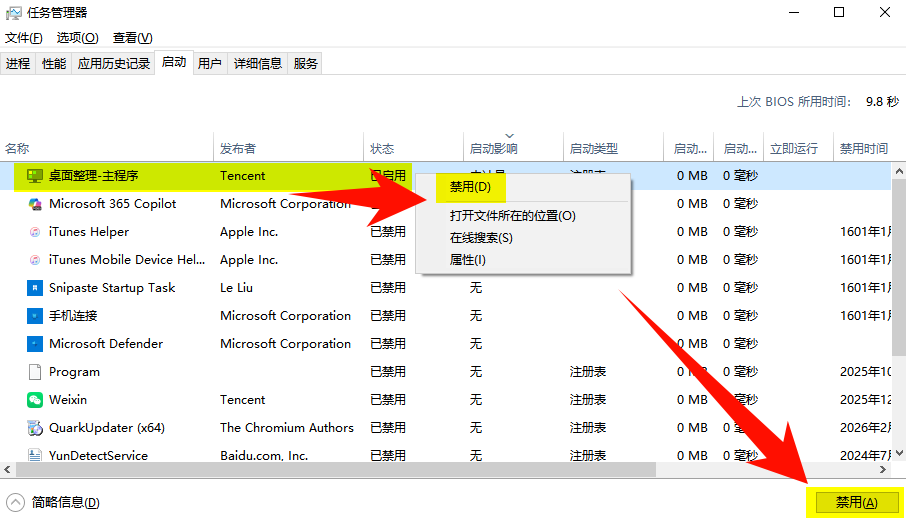This screenshot has height=524, width=906.
Task: Switch to the 详细信息 tab
Action: (257, 64)
